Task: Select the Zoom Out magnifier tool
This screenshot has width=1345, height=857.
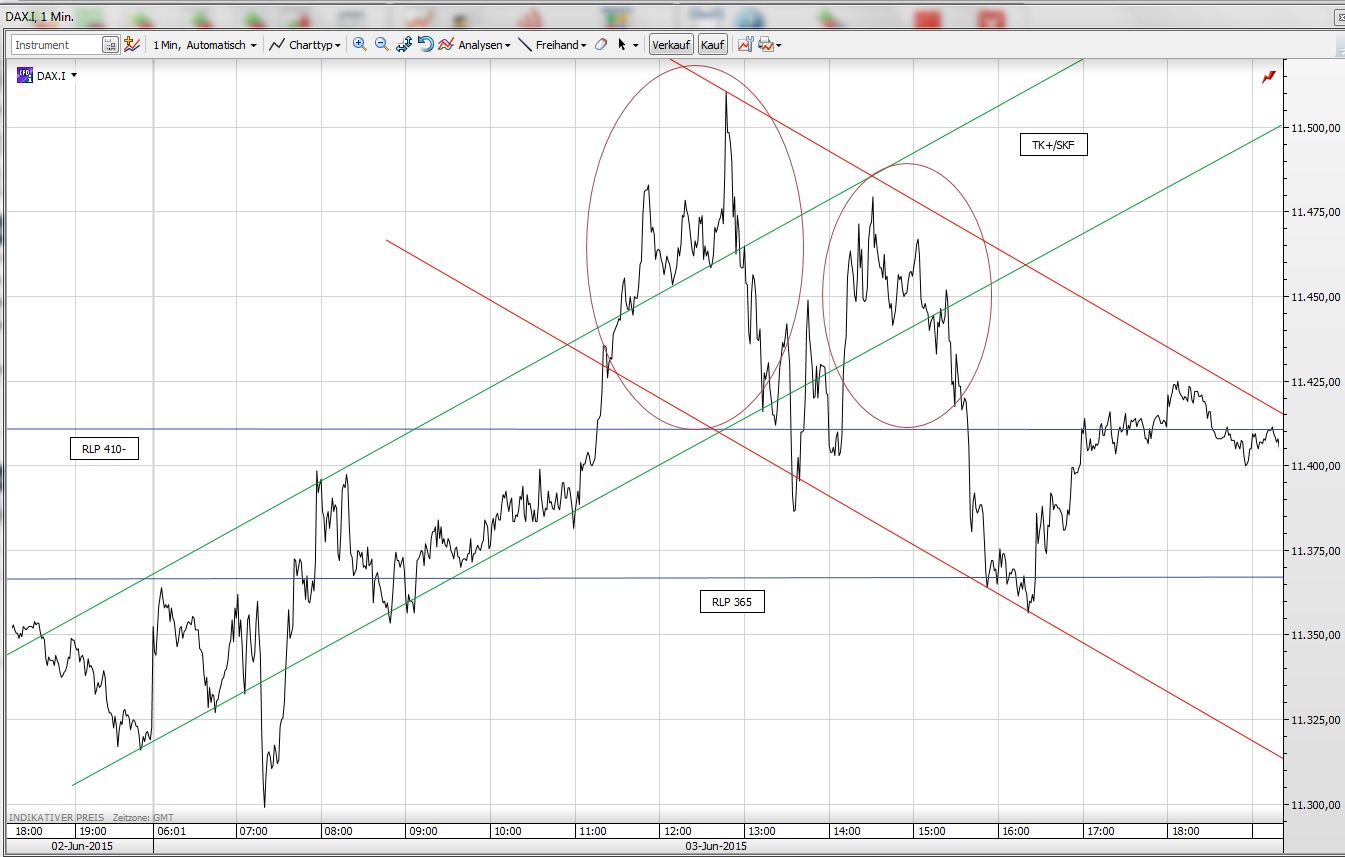Action: tap(381, 44)
